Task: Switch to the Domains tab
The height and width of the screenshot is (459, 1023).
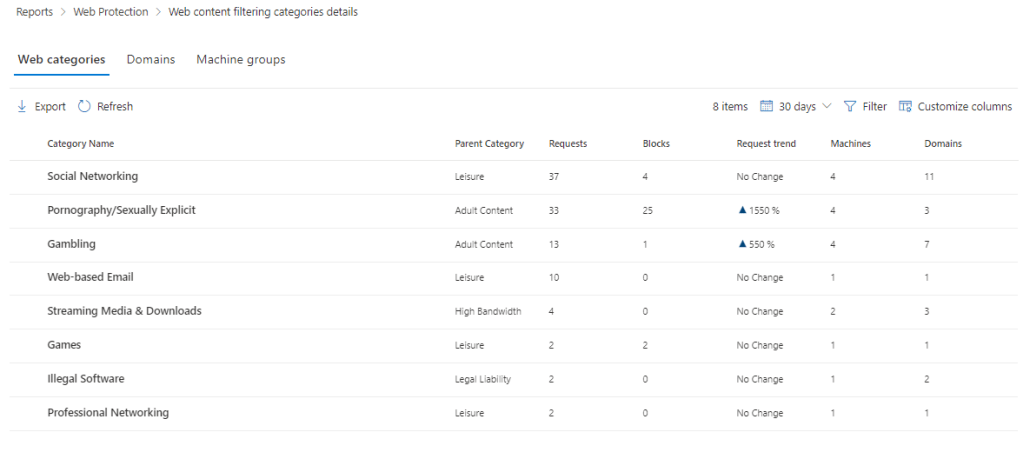Action: point(150,60)
